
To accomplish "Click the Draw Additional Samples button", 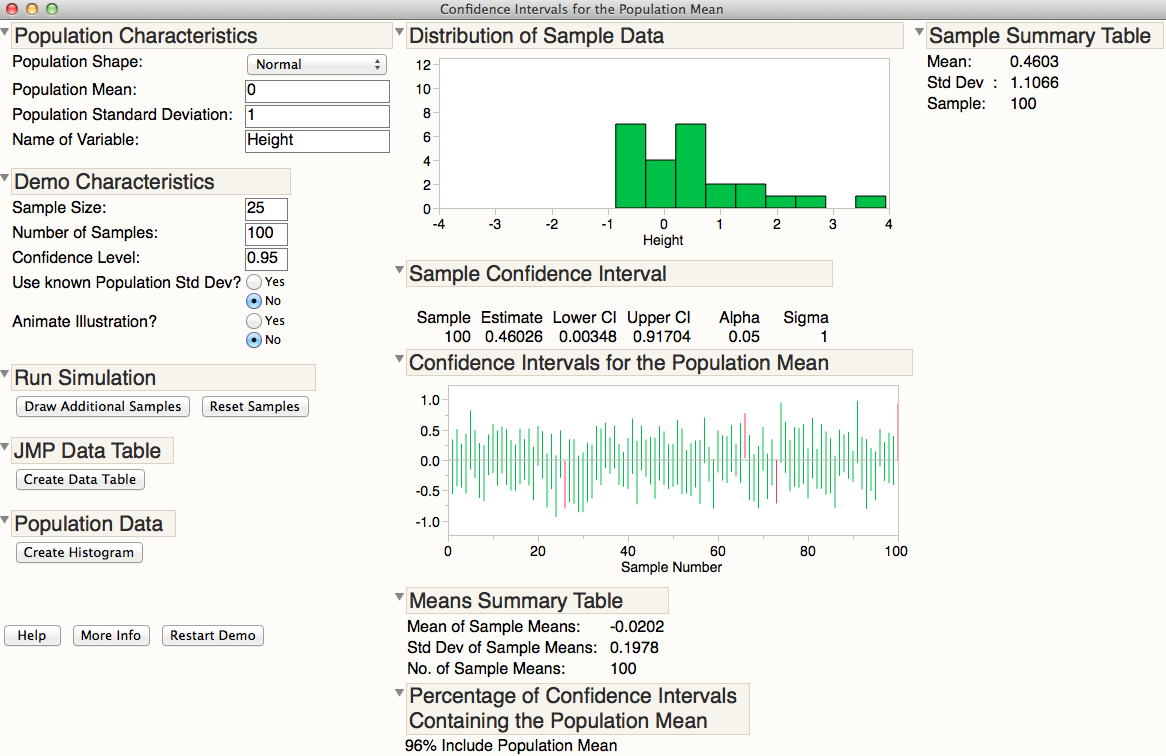I will (x=102, y=406).
